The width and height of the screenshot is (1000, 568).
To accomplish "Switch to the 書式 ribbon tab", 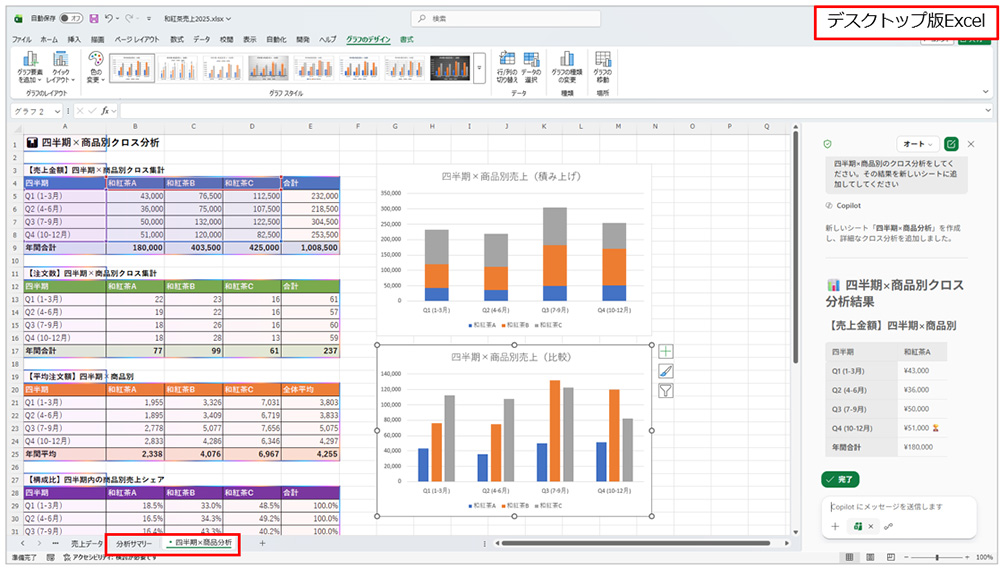I will 406,39.
